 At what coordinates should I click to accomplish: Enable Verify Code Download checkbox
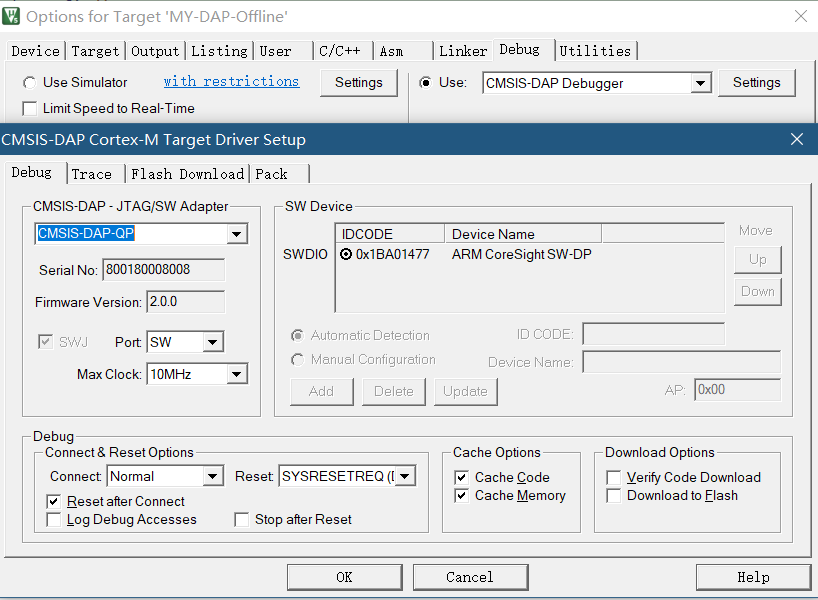pos(614,478)
